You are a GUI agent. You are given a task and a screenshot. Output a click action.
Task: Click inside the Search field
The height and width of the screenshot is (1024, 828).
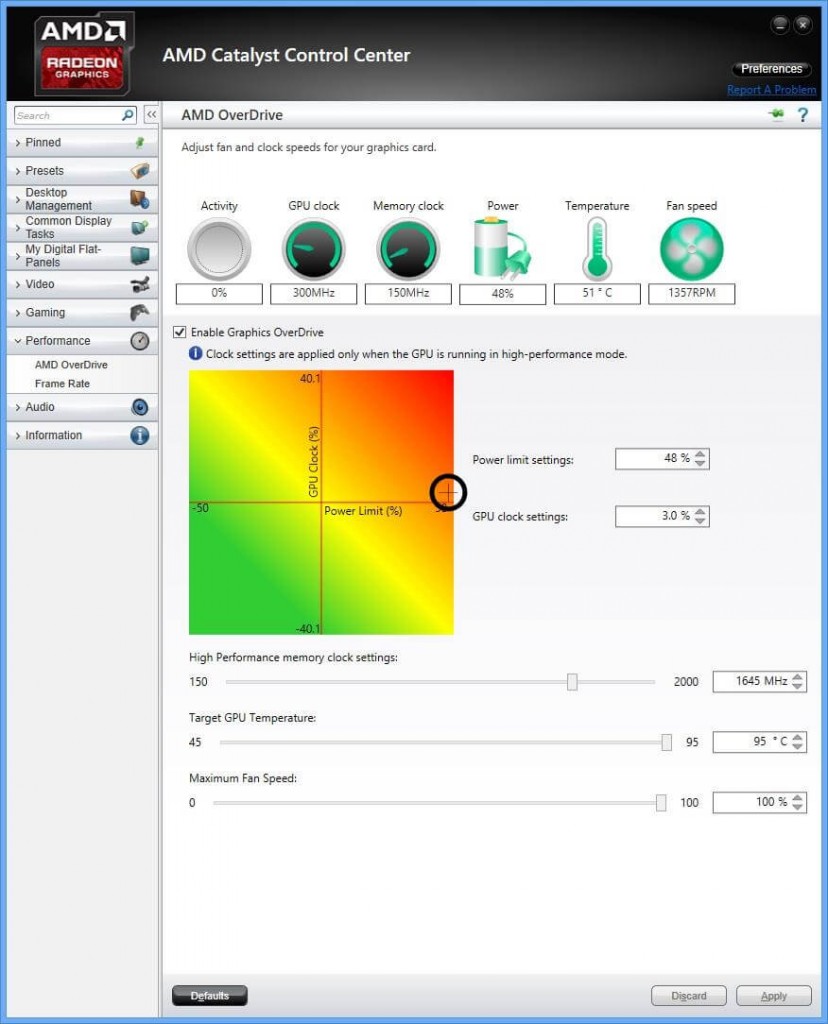pyautogui.click(x=68, y=115)
